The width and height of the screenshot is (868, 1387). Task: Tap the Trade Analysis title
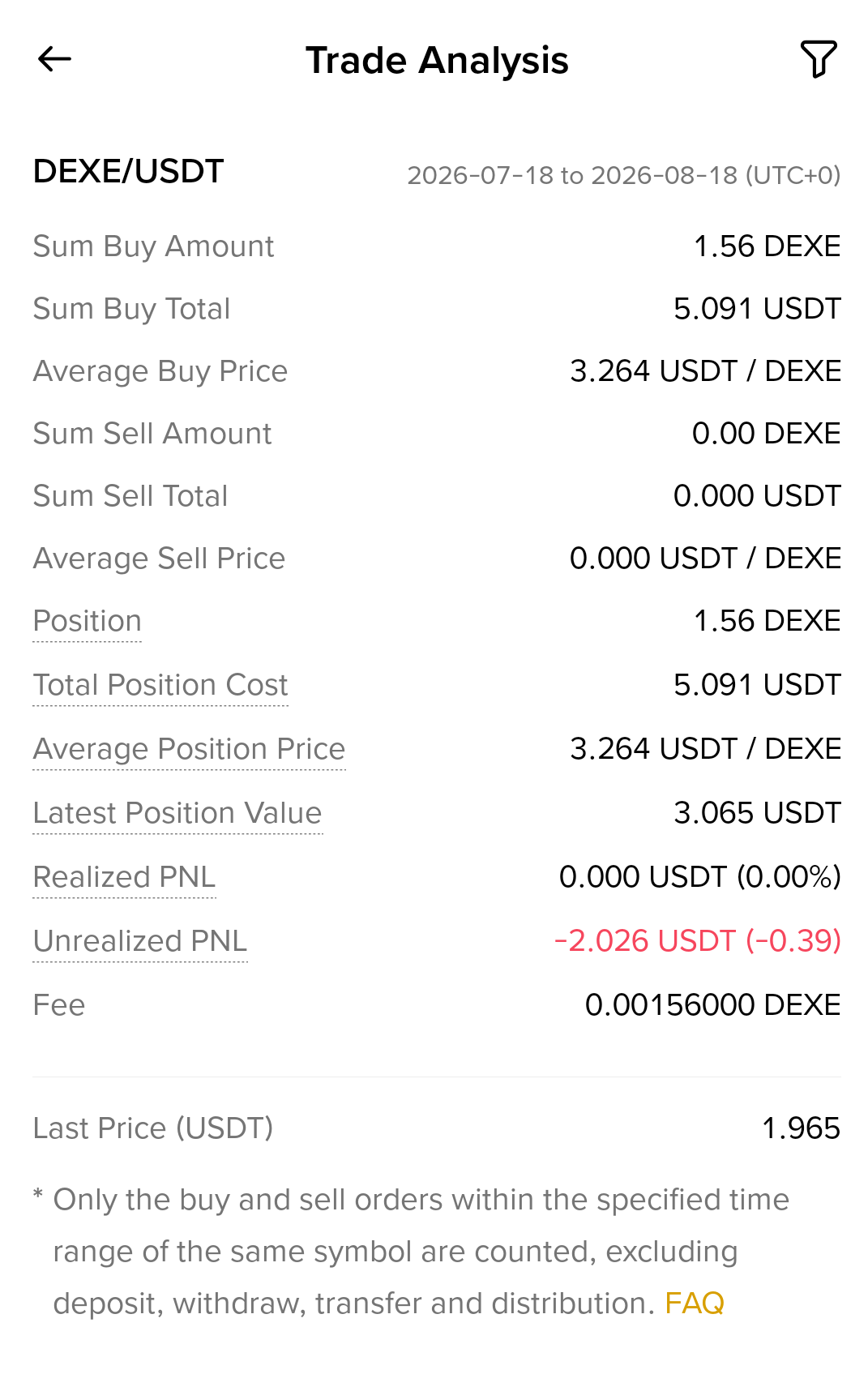[x=437, y=60]
